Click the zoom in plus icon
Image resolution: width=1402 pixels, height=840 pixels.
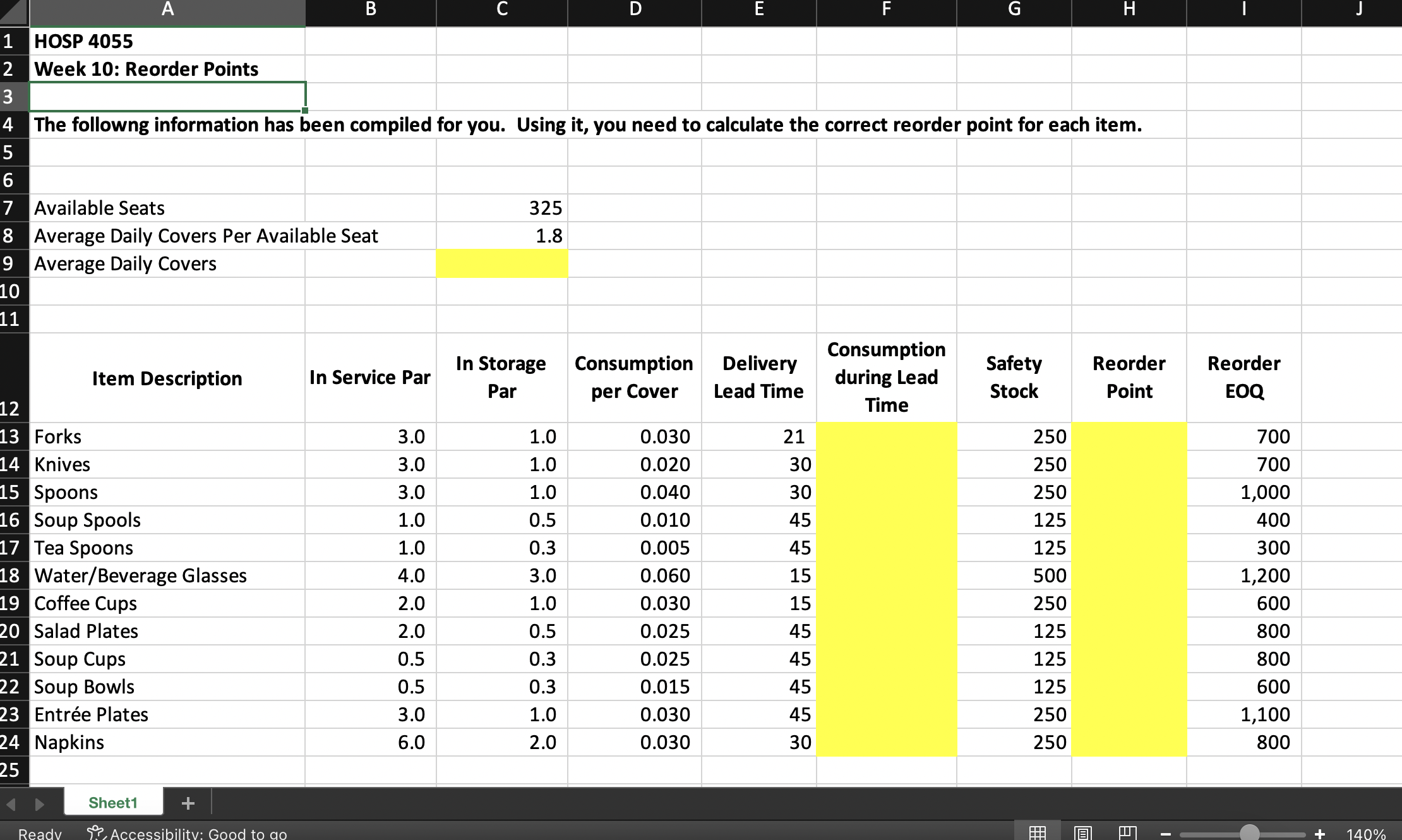point(1319,834)
